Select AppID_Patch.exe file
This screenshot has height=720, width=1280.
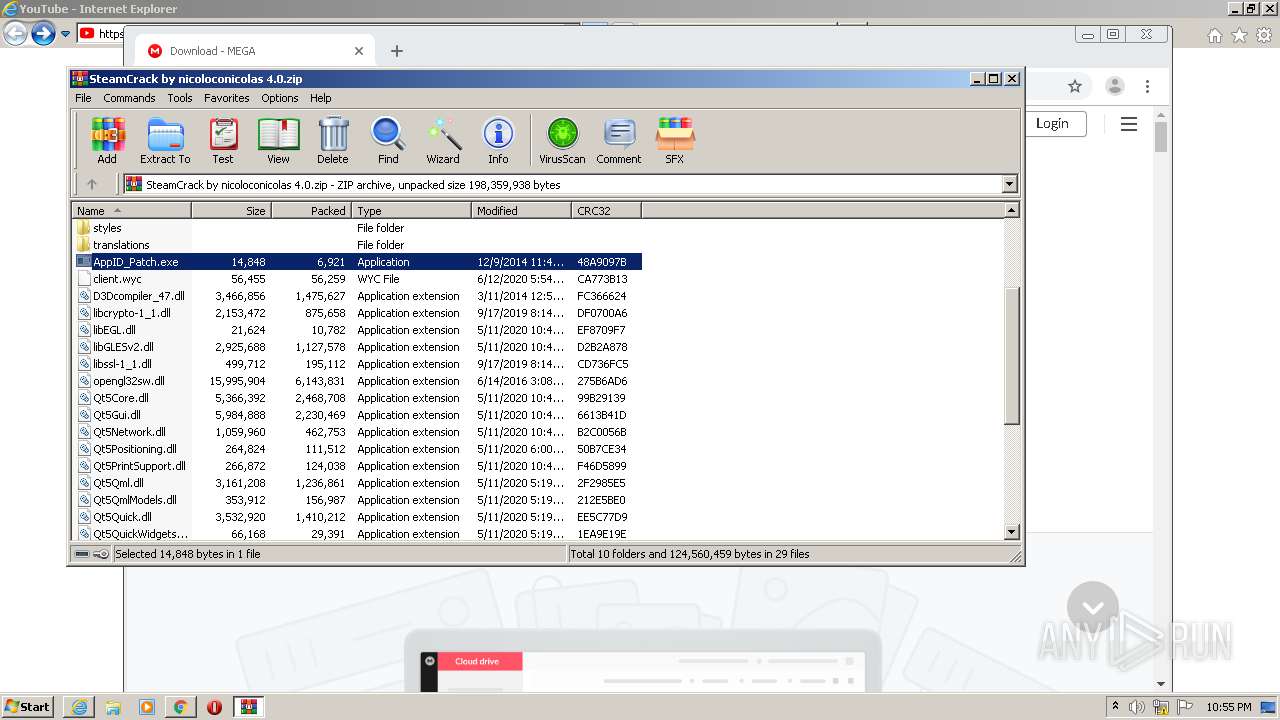click(358, 262)
